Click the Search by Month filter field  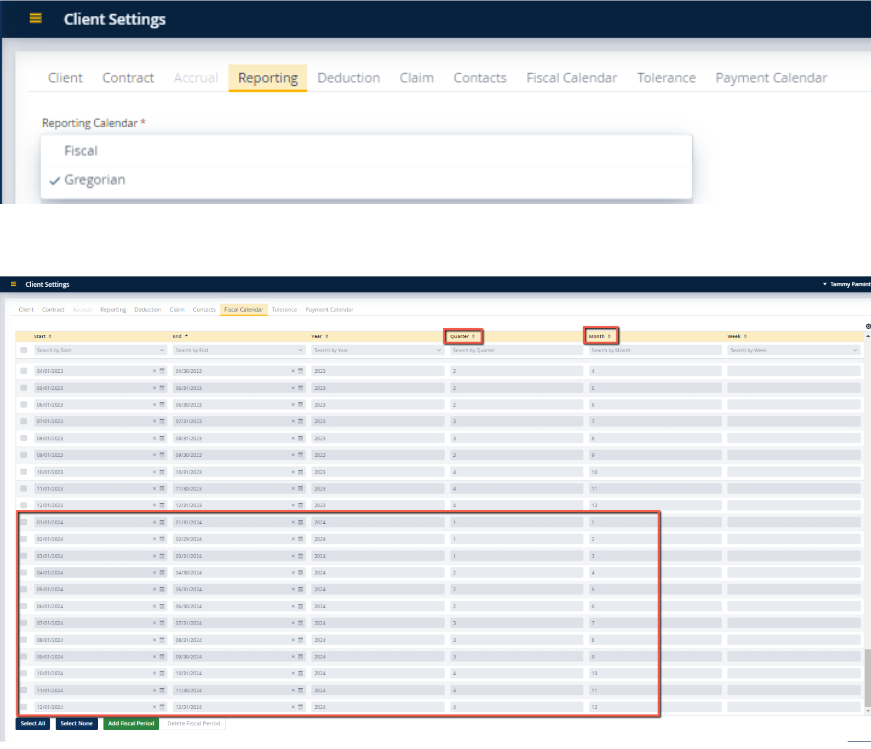click(650, 351)
